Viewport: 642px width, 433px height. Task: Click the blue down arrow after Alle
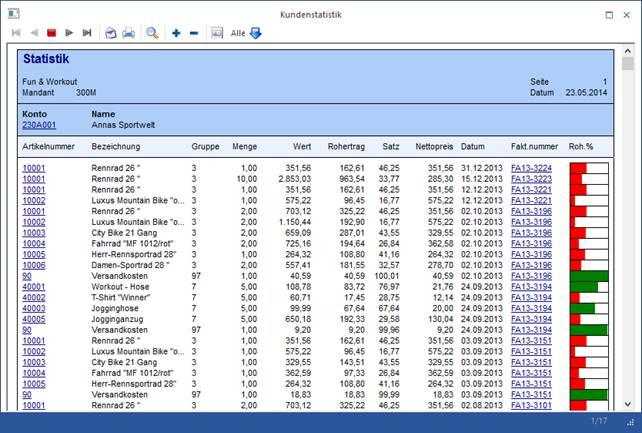255,33
